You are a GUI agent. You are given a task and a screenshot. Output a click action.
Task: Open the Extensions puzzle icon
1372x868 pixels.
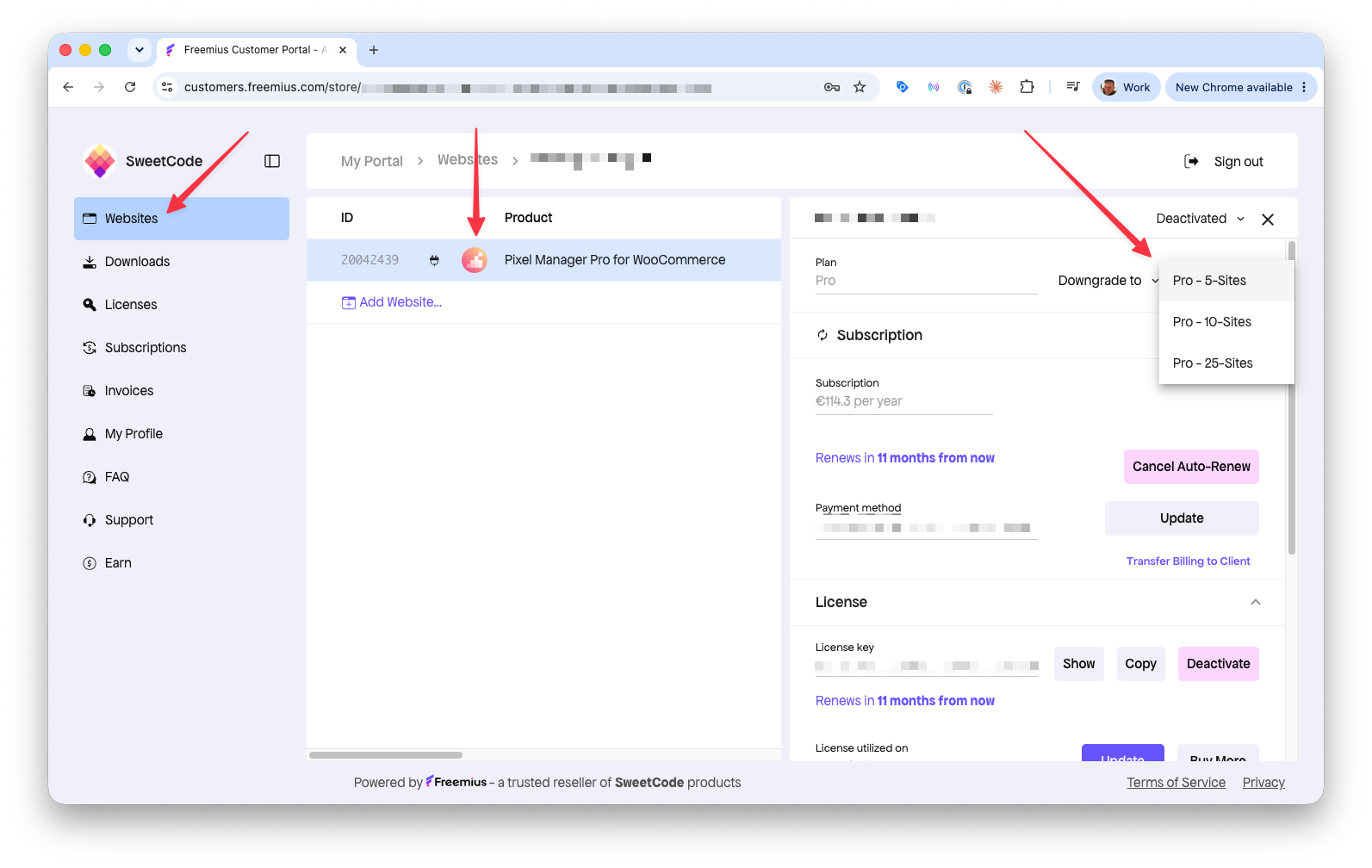tap(1027, 87)
